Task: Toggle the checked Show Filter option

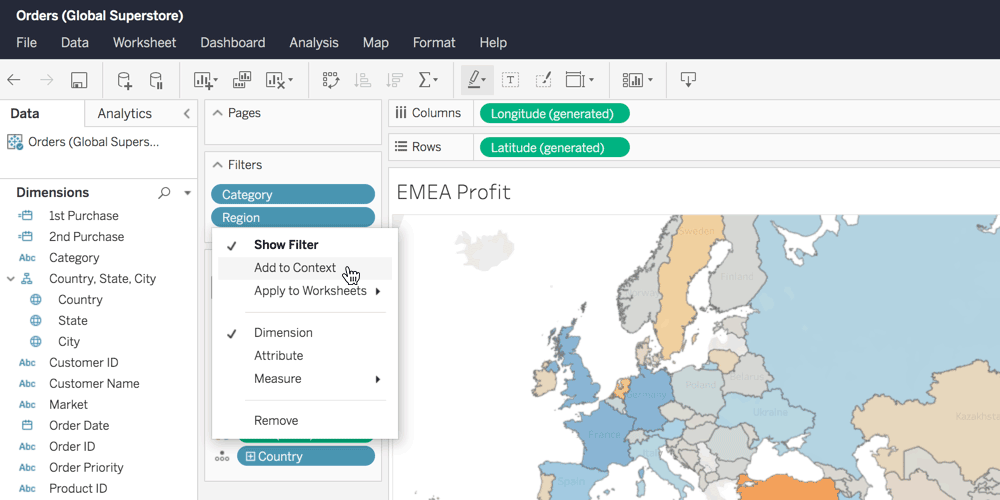Action: [286, 245]
